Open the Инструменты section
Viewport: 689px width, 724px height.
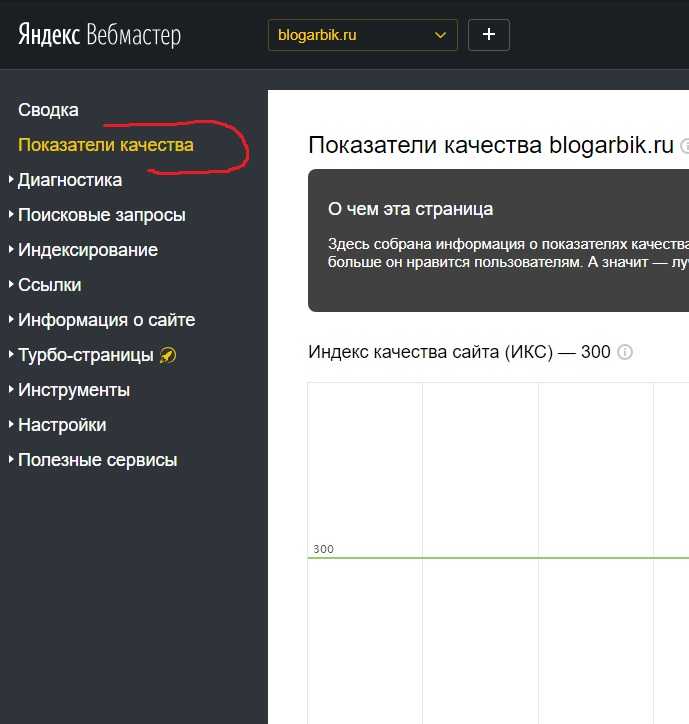point(74,390)
